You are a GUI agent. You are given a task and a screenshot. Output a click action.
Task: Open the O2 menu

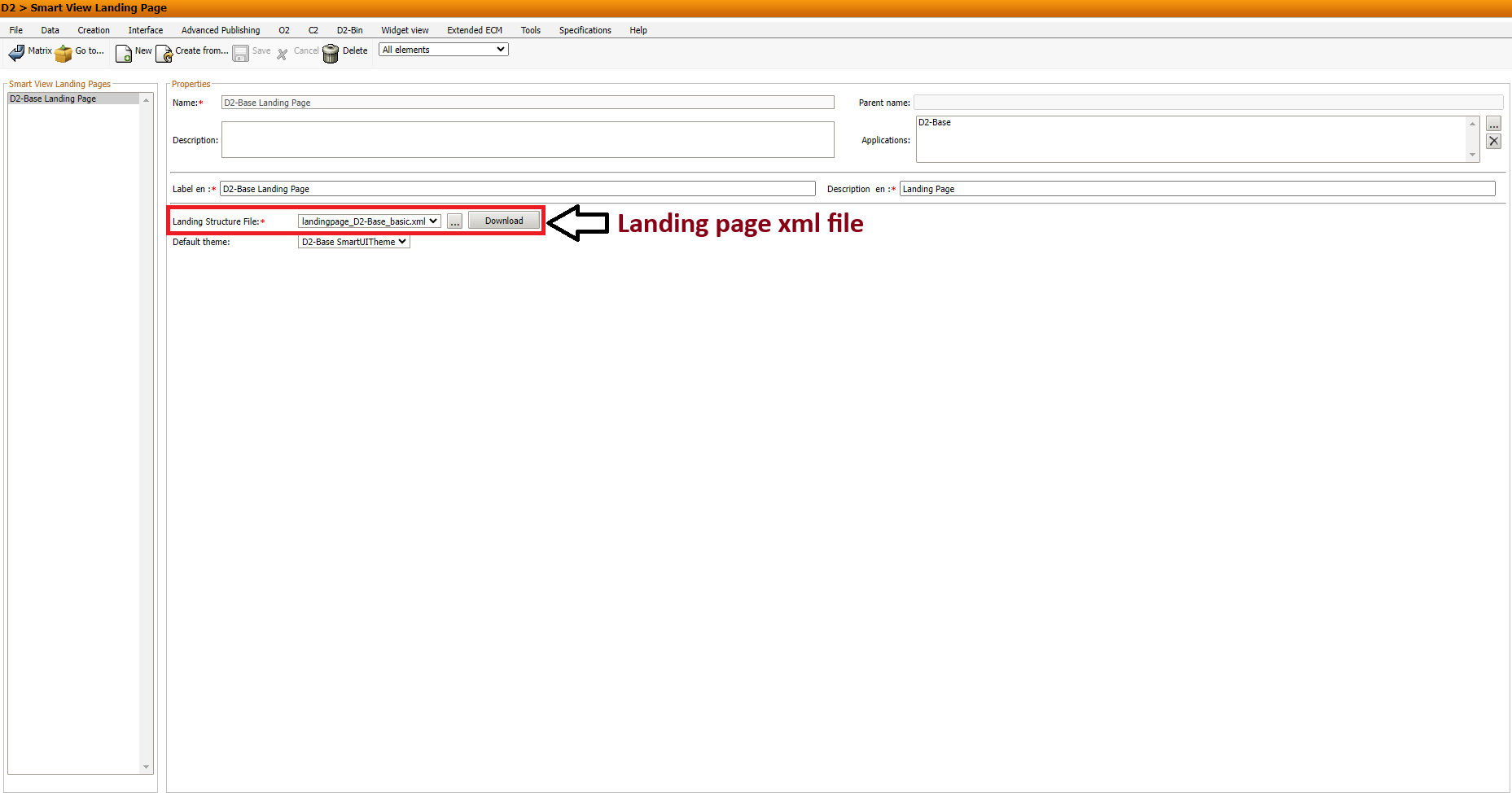(284, 30)
